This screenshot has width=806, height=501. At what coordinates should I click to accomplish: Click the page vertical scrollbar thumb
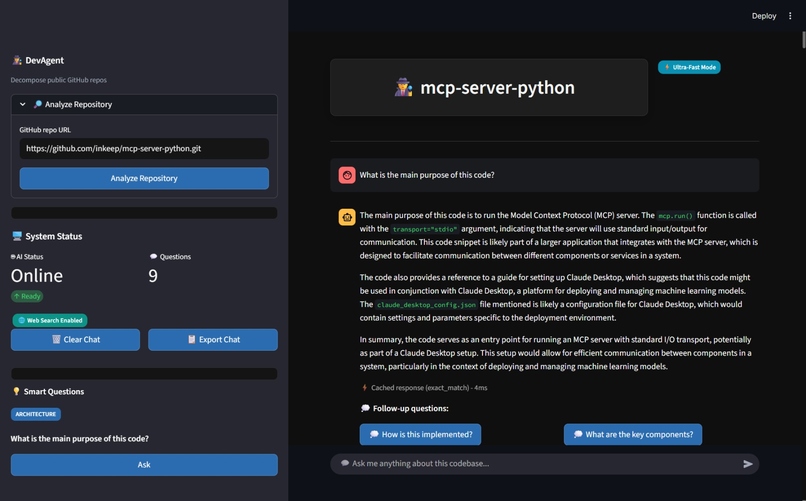(x=803, y=40)
